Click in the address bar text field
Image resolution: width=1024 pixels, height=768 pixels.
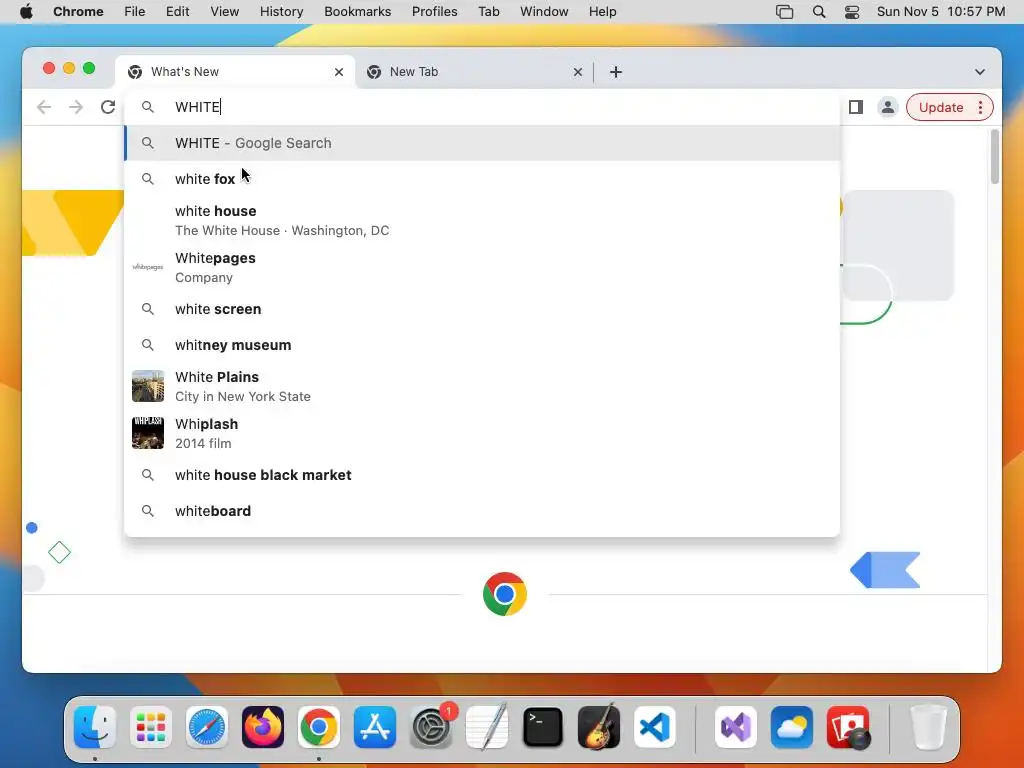pyautogui.click(x=482, y=107)
